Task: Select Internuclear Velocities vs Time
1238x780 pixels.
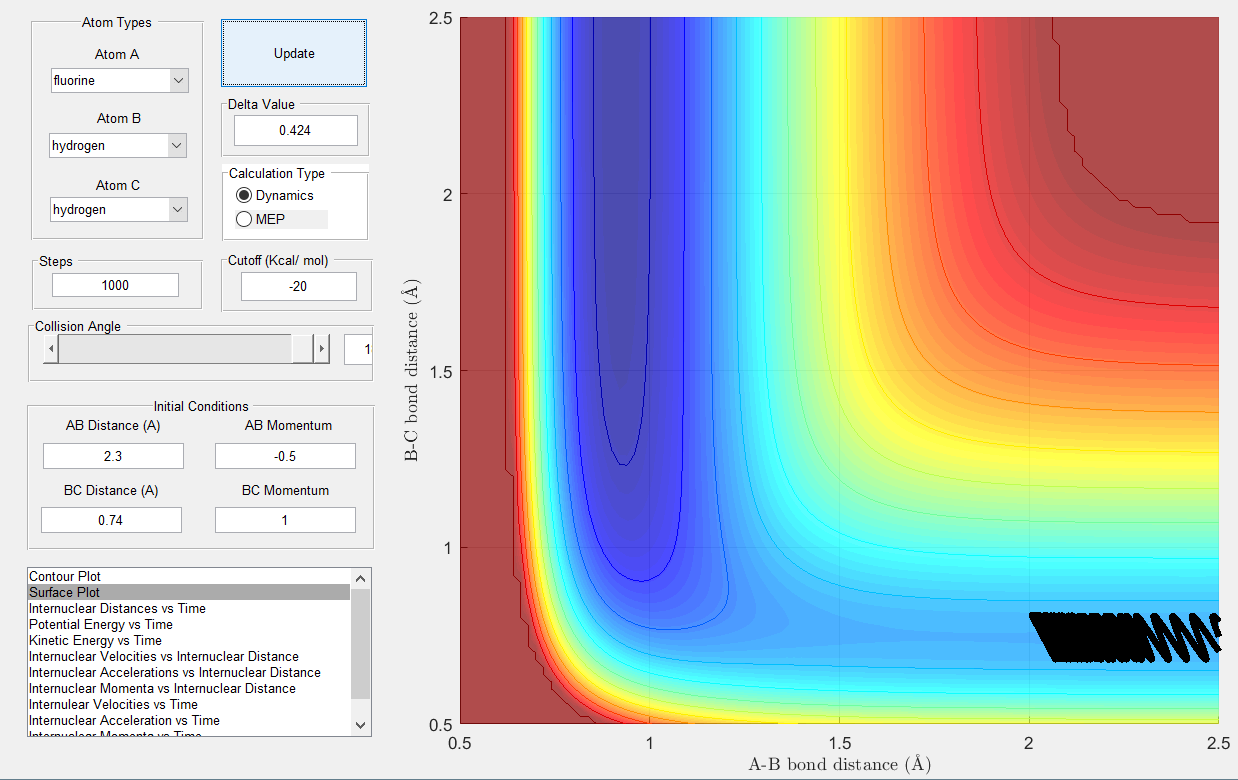Action: pos(189,704)
